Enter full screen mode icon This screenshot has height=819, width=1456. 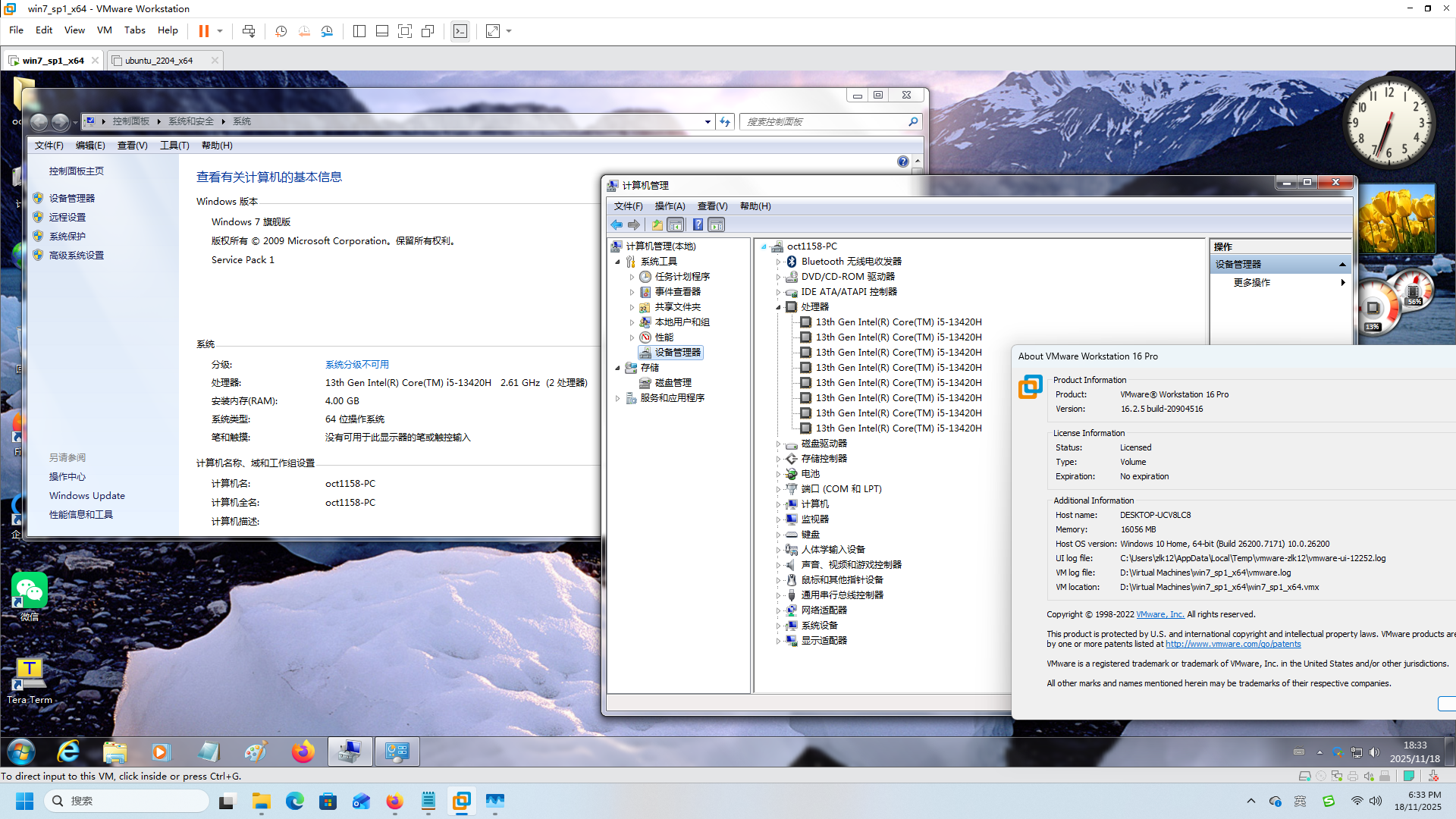click(405, 31)
